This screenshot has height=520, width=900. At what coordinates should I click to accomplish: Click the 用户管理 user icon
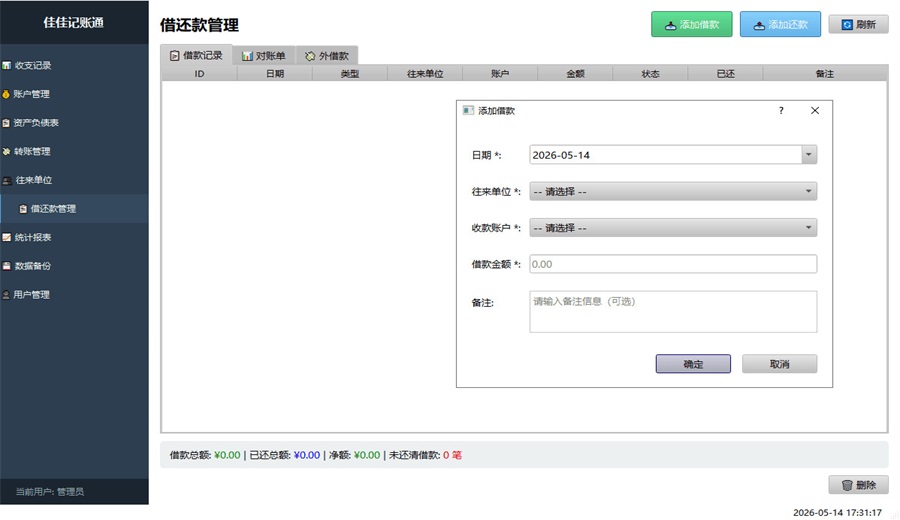tap(6, 295)
